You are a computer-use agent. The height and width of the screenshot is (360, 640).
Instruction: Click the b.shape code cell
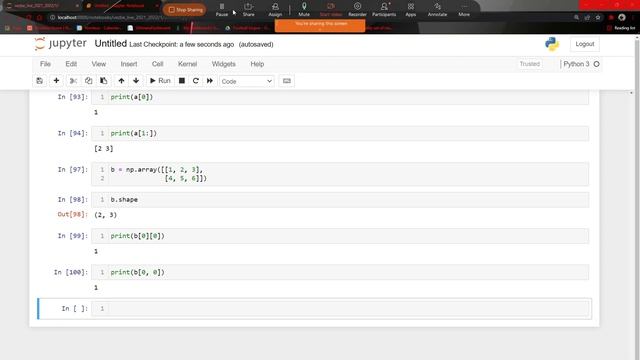[x=340, y=200]
